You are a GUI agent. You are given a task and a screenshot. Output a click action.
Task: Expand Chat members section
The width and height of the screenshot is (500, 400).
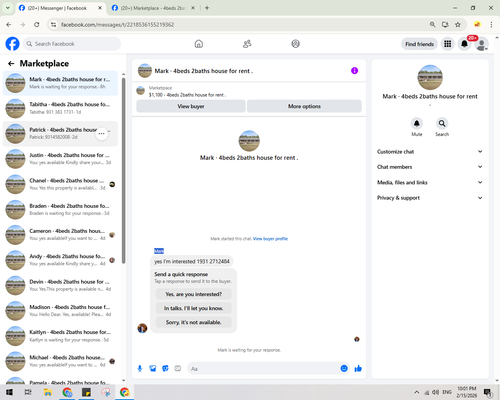pos(430,167)
